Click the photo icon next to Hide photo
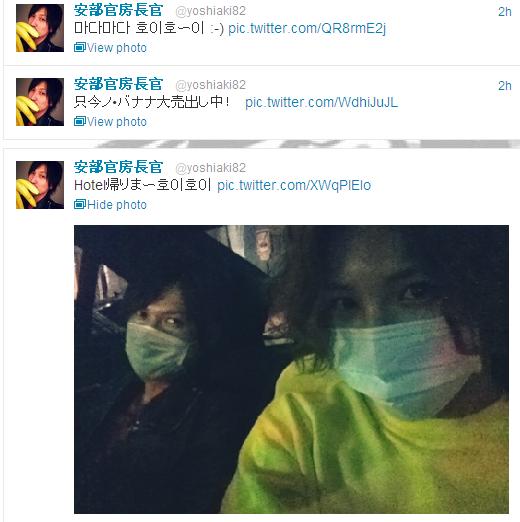Screen dimensions: 520x522 pos(80,204)
